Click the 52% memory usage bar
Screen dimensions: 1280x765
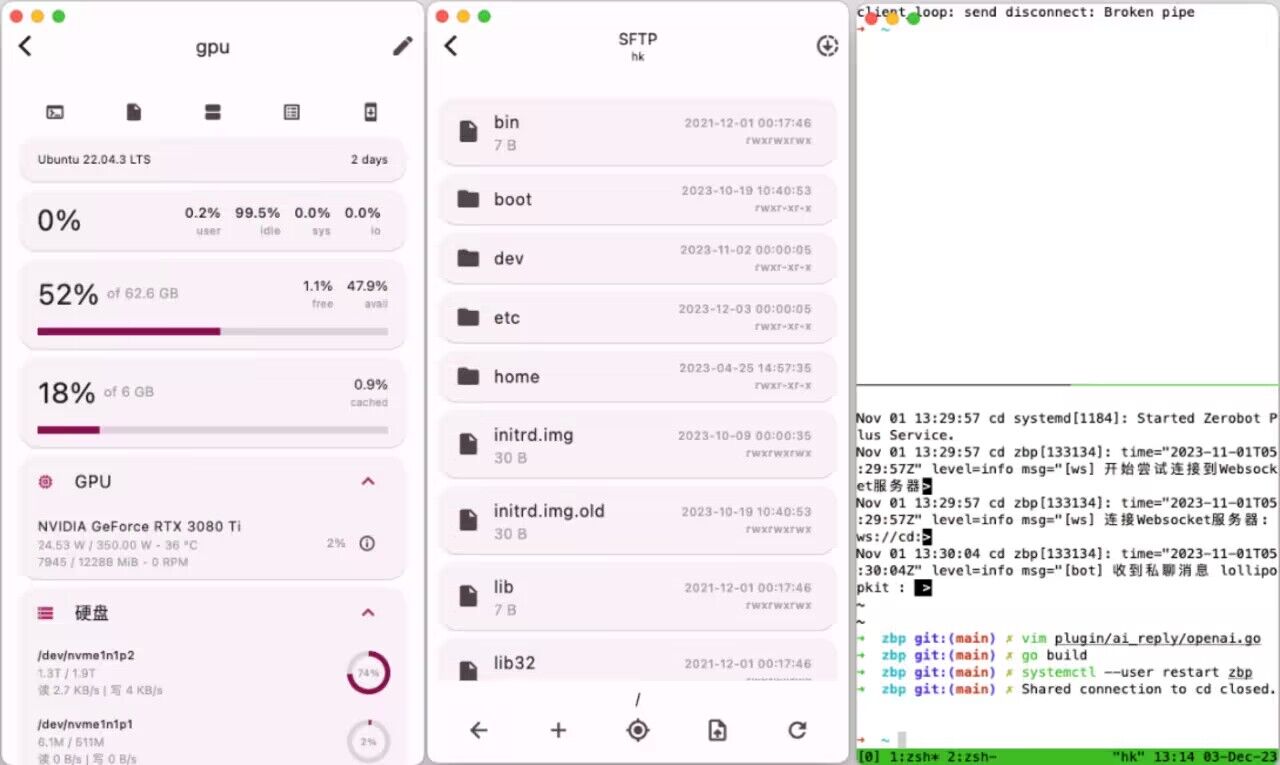(x=212, y=331)
